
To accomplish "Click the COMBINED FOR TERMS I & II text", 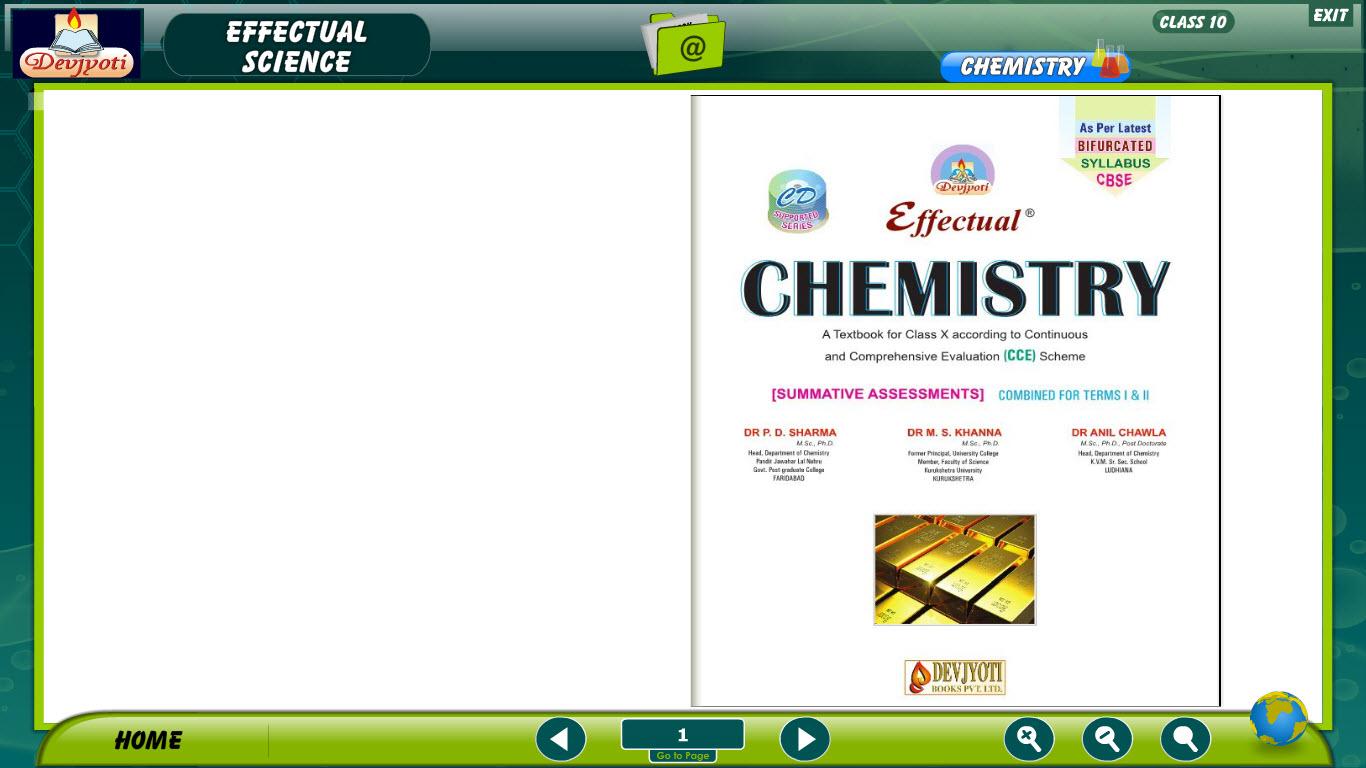I will (x=1074, y=395).
